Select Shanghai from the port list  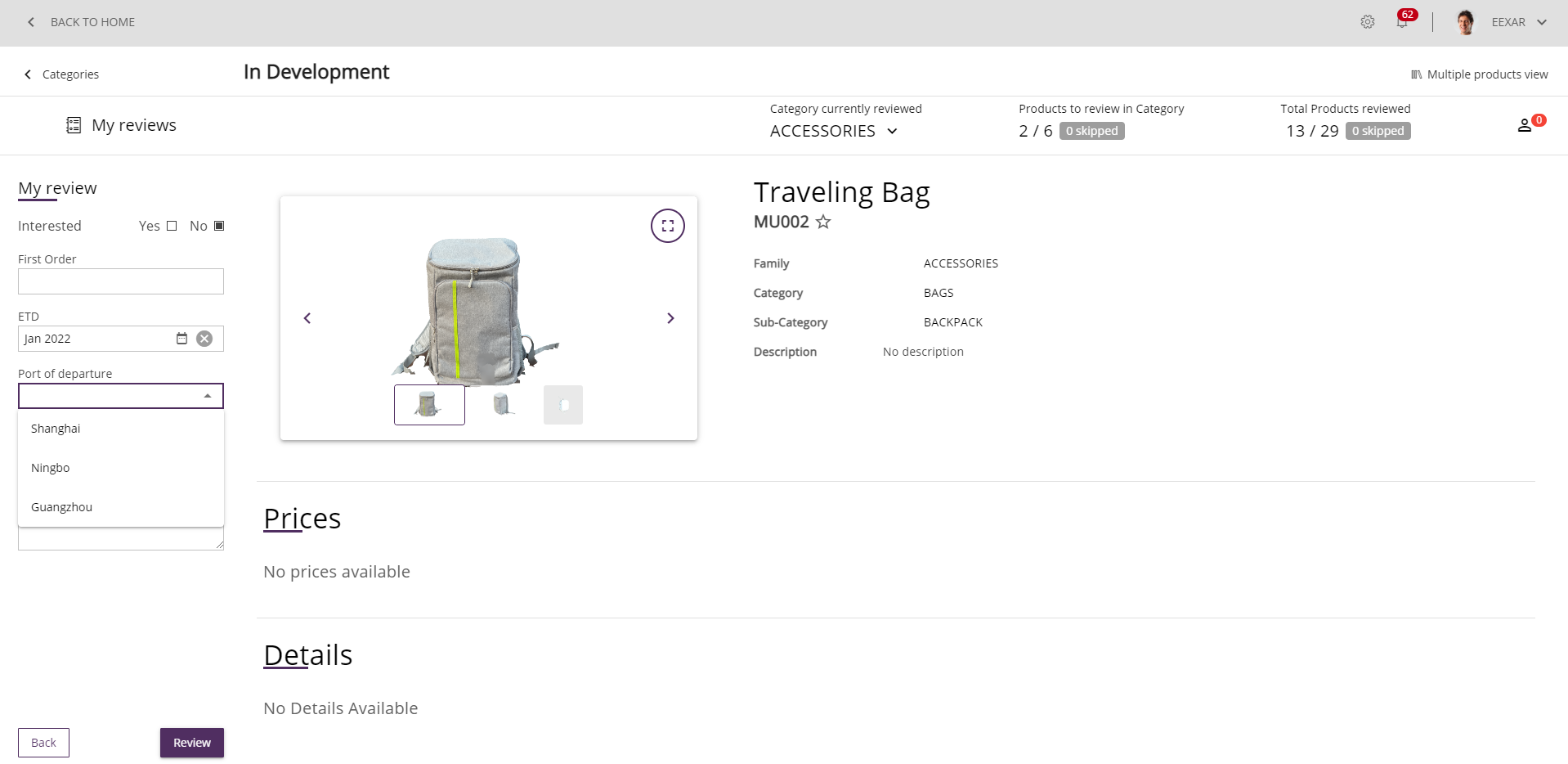56,429
